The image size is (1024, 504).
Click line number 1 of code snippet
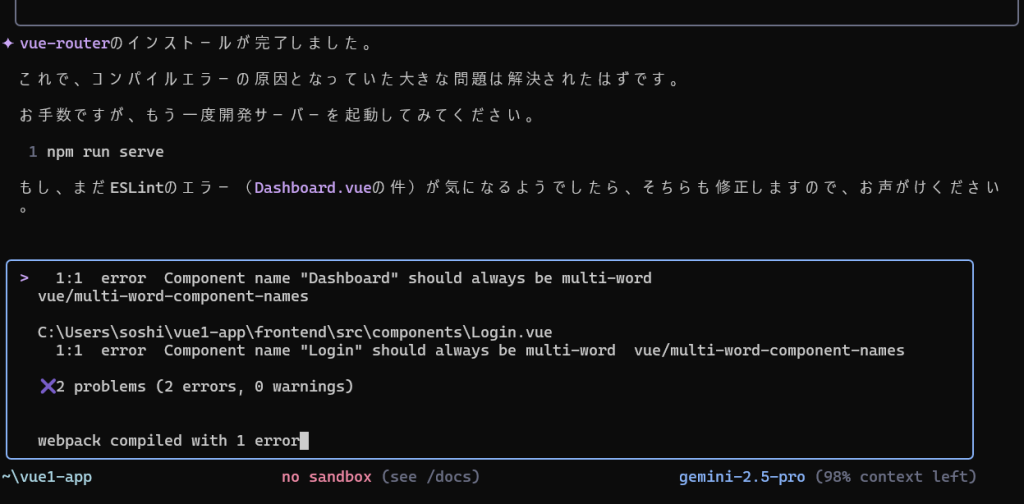click(33, 152)
